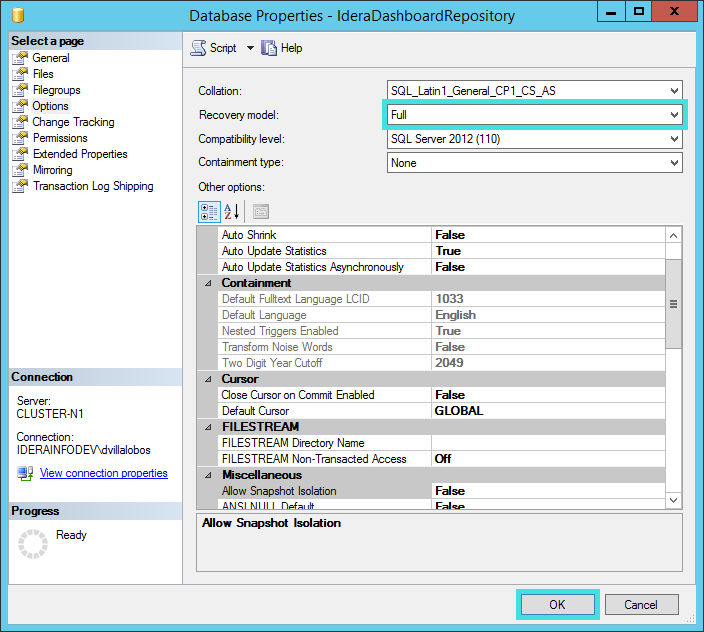This screenshot has width=704, height=632.
Task: Click the property grid scrollbar up arrow
Action: pyautogui.click(x=673, y=235)
